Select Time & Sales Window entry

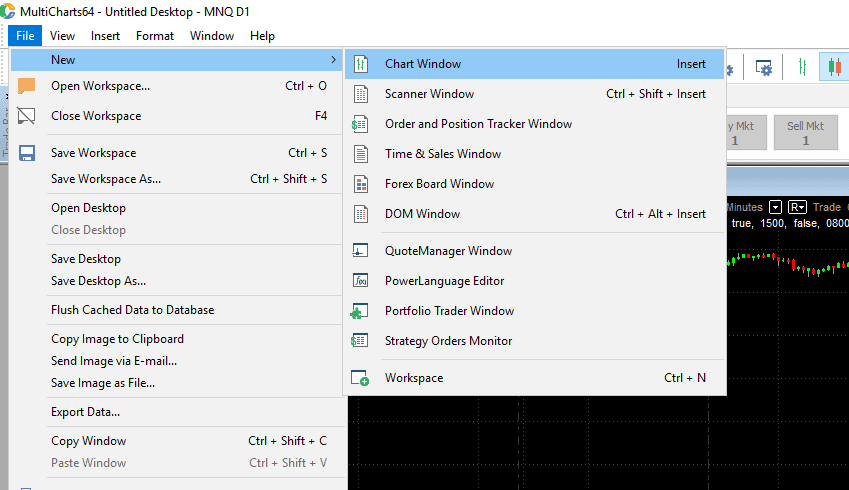click(534, 154)
